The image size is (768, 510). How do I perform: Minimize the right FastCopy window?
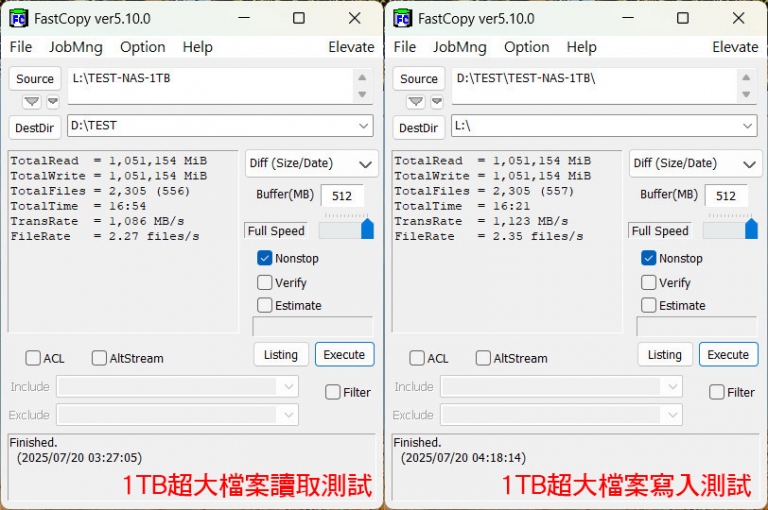[x=628, y=18]
